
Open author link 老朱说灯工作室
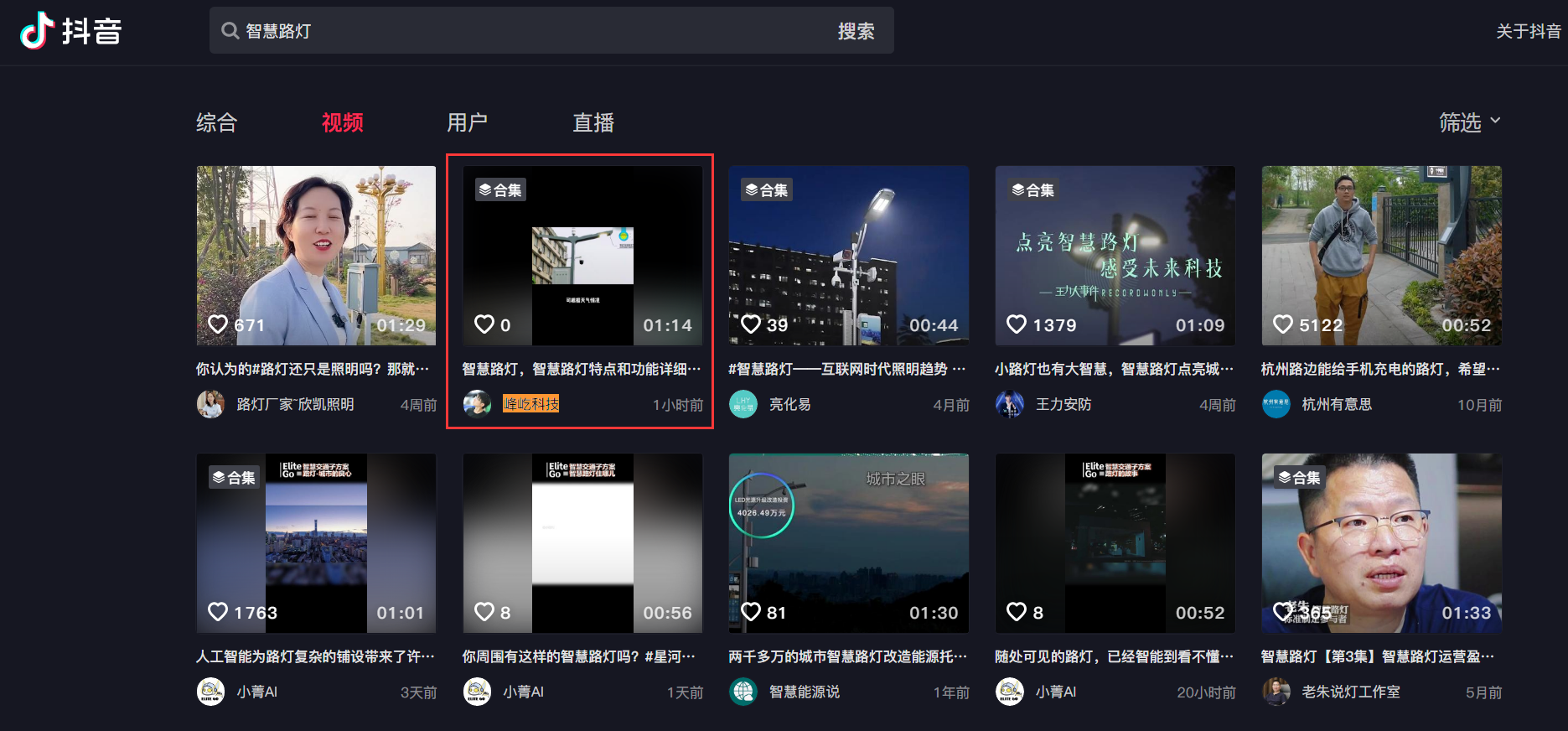1351,692
